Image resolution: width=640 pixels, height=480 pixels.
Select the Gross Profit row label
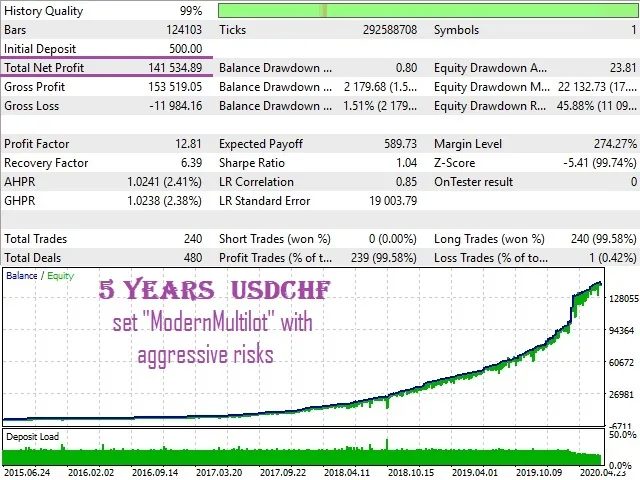[x=35, y=87]
